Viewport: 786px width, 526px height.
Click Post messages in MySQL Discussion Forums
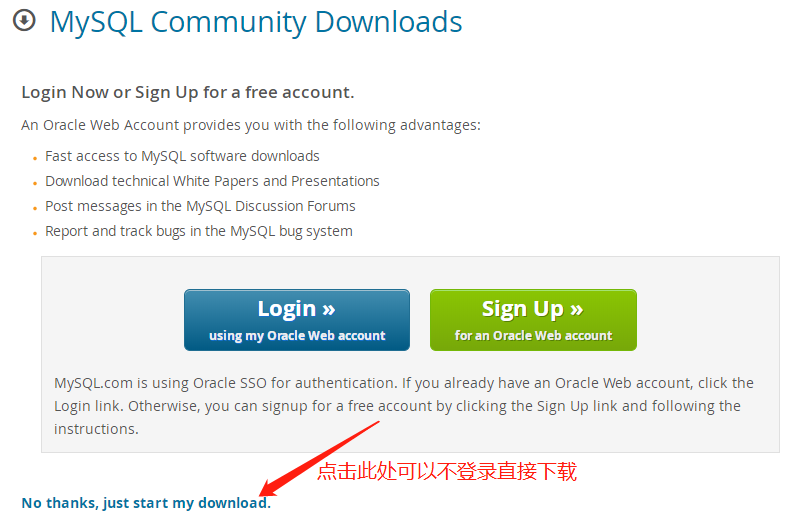pos(201,206)
